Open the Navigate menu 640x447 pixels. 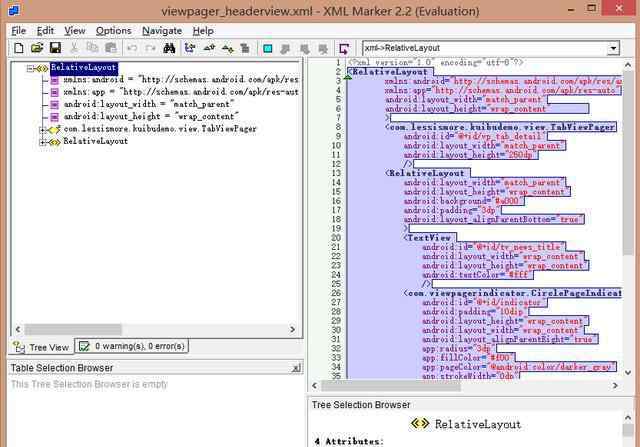point(162,31)
